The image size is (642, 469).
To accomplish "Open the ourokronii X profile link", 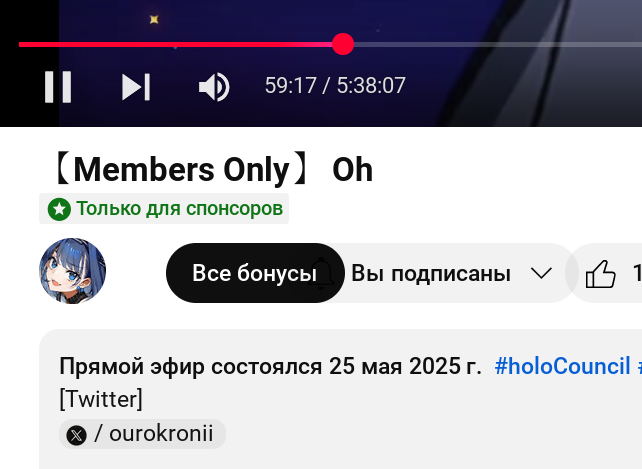I will coord(142,434).
